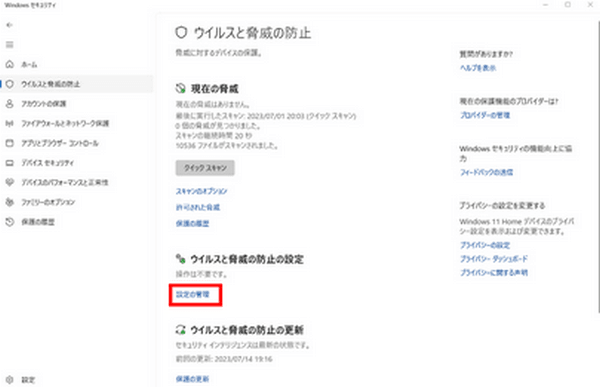Click the app and browser control icon
This screenshot has width=600, height=387.
10,143
